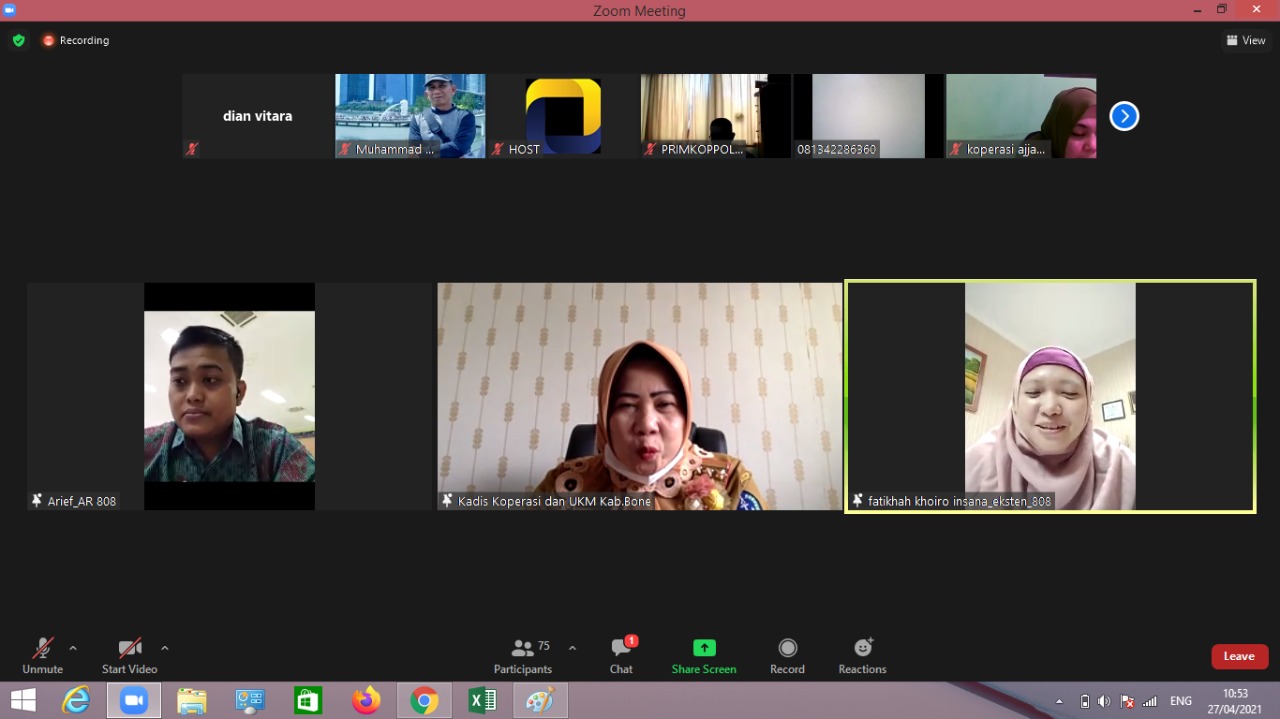Image resolution: width=1280 pixels, height=719 pixels.
Task: Open Excel from the Windows taskbar
Action: click(x=482, y=701)
